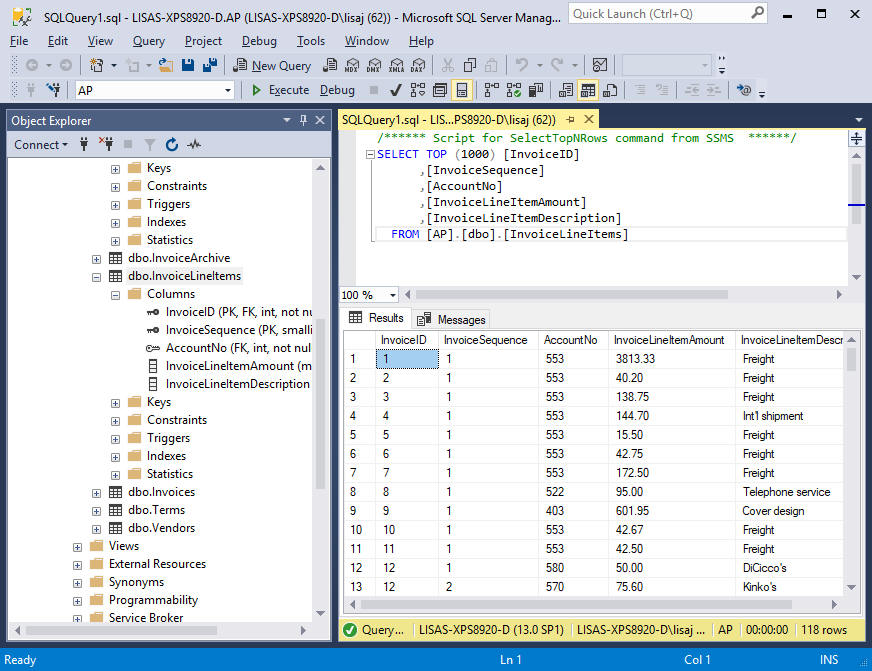Screen dimensions: 872x671
Task: Open the 100% zoom level dropdown
Action: click(391, 294)
